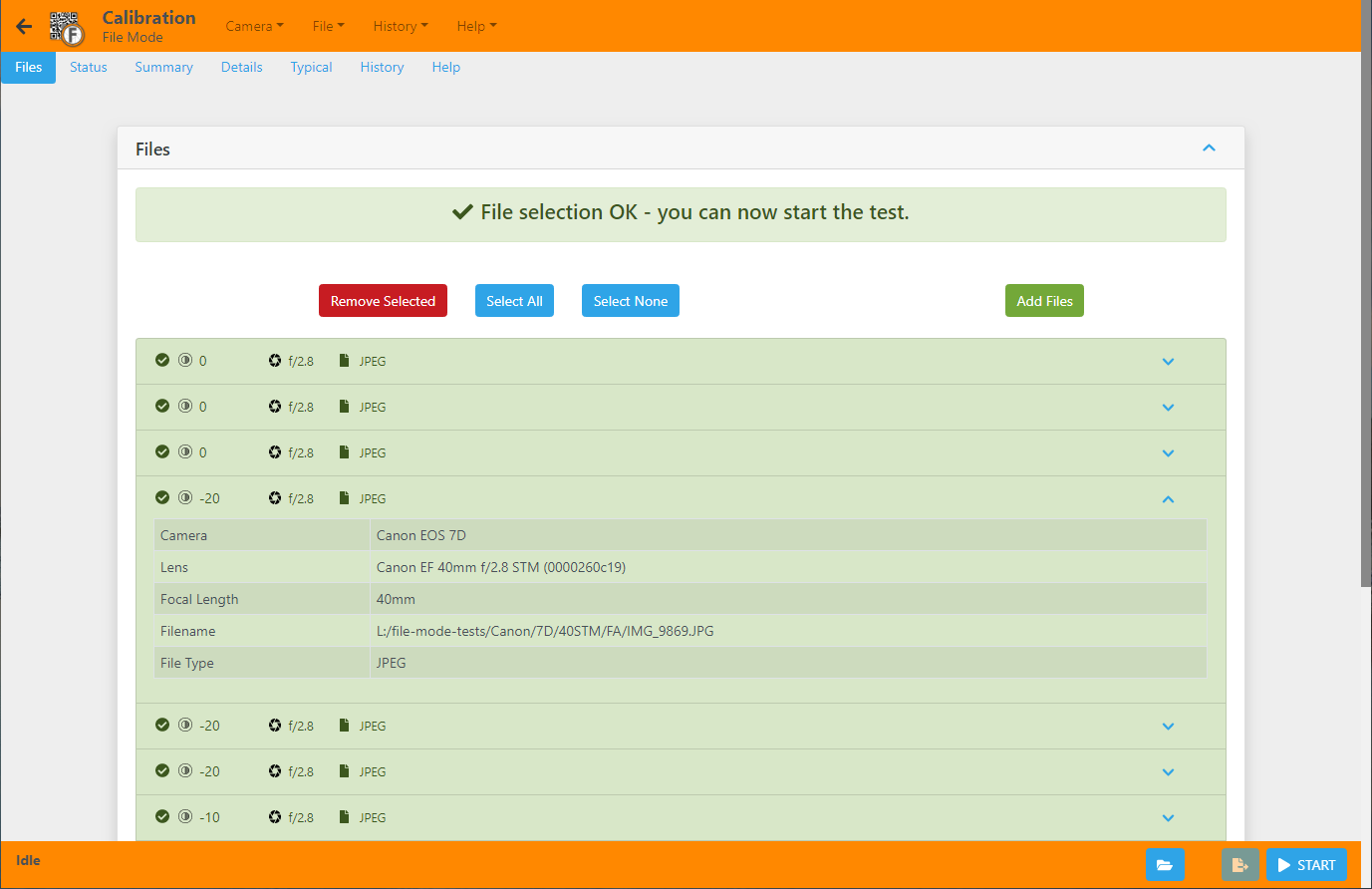This screenshot has width=1372, height=889.
Task: Toggle selection check of the last -20 row
Action: tap(162, 770)
